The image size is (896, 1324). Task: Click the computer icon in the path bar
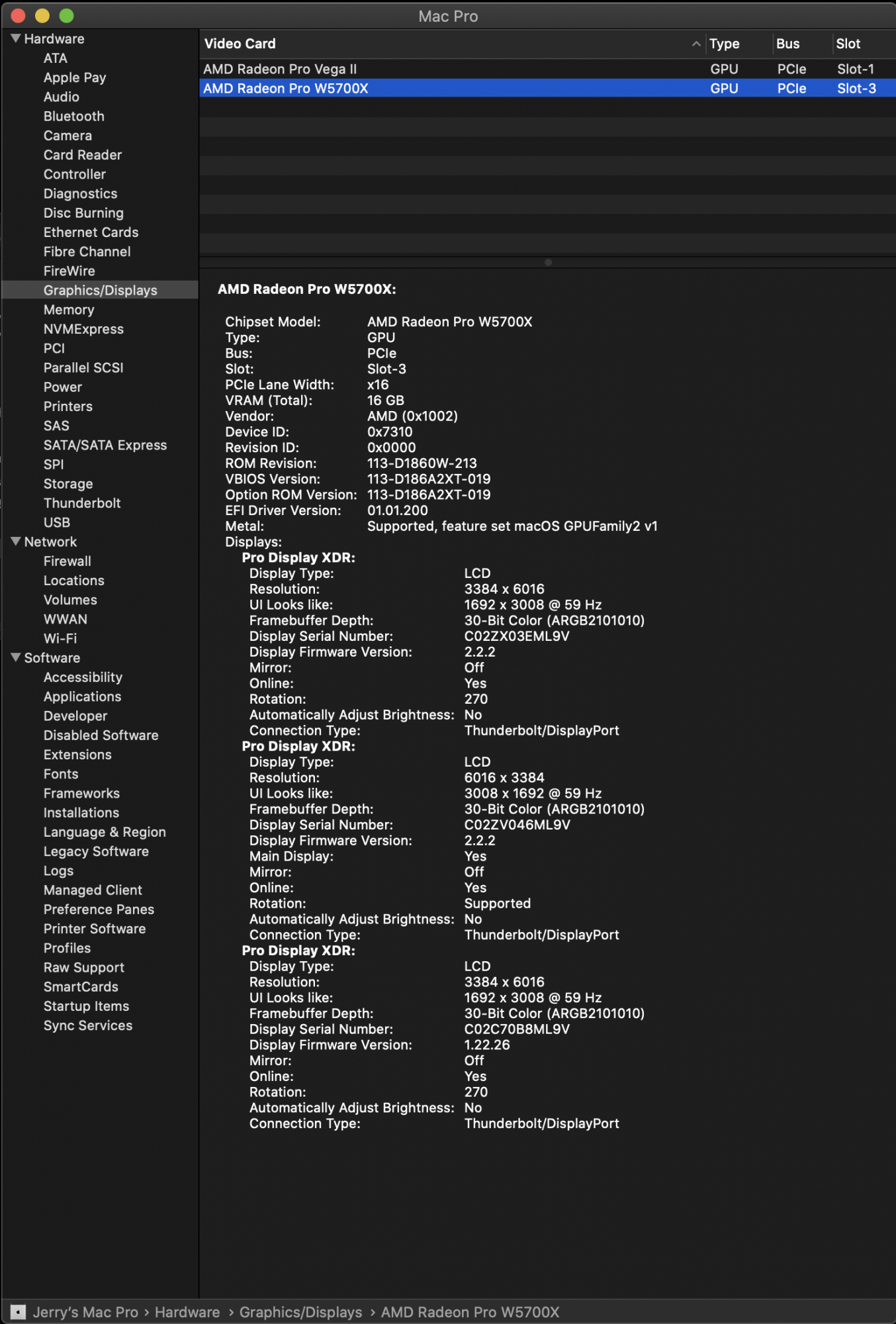19,1311
